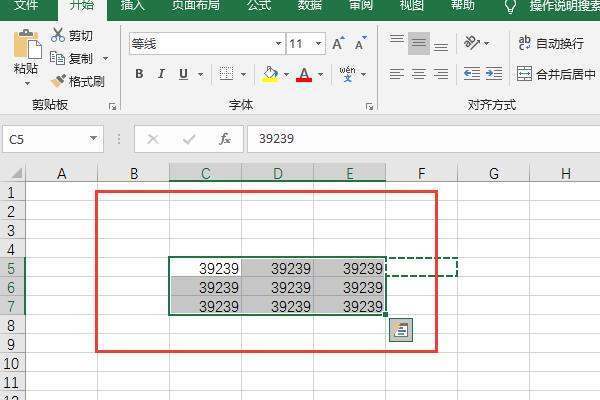
Task: Increase font size with the larger A icon
Action: [338, 44]
